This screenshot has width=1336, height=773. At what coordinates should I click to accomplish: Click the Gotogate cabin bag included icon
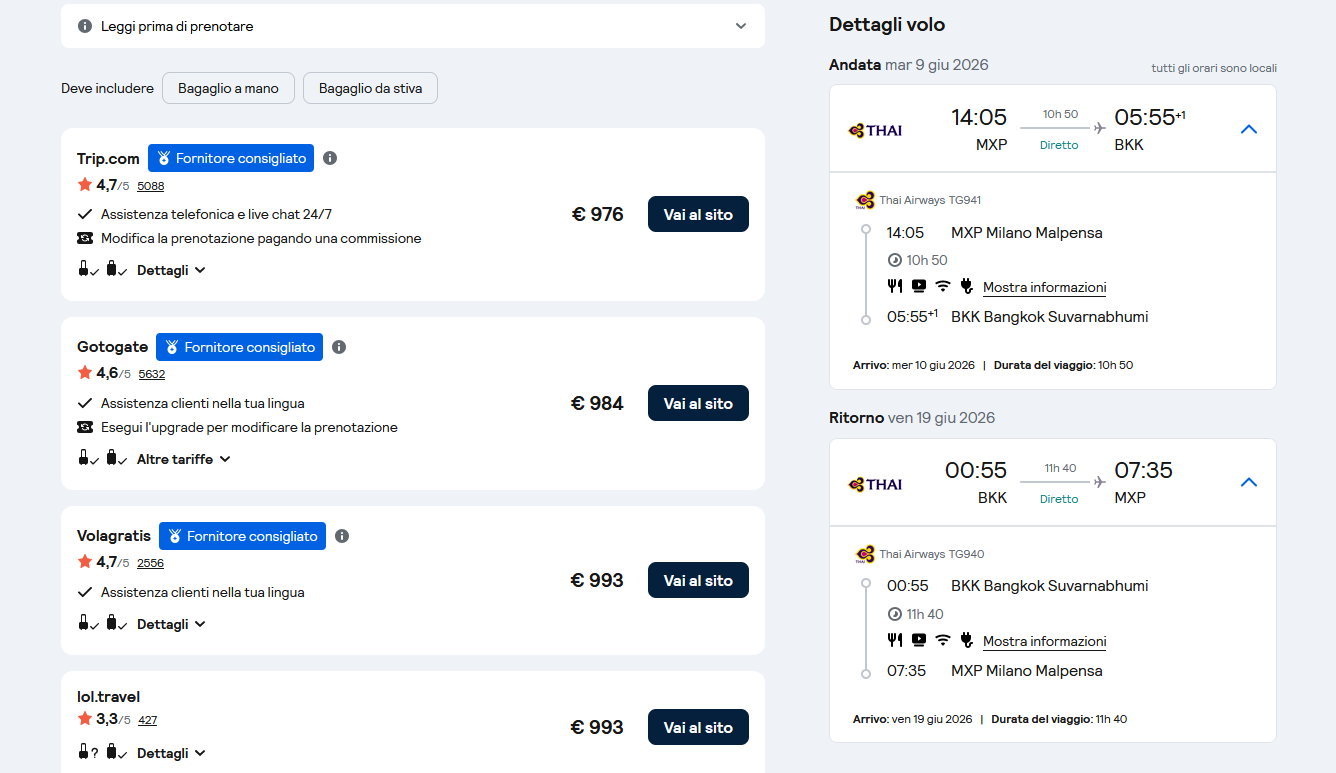pyautogui.click(x=87, y=458)
